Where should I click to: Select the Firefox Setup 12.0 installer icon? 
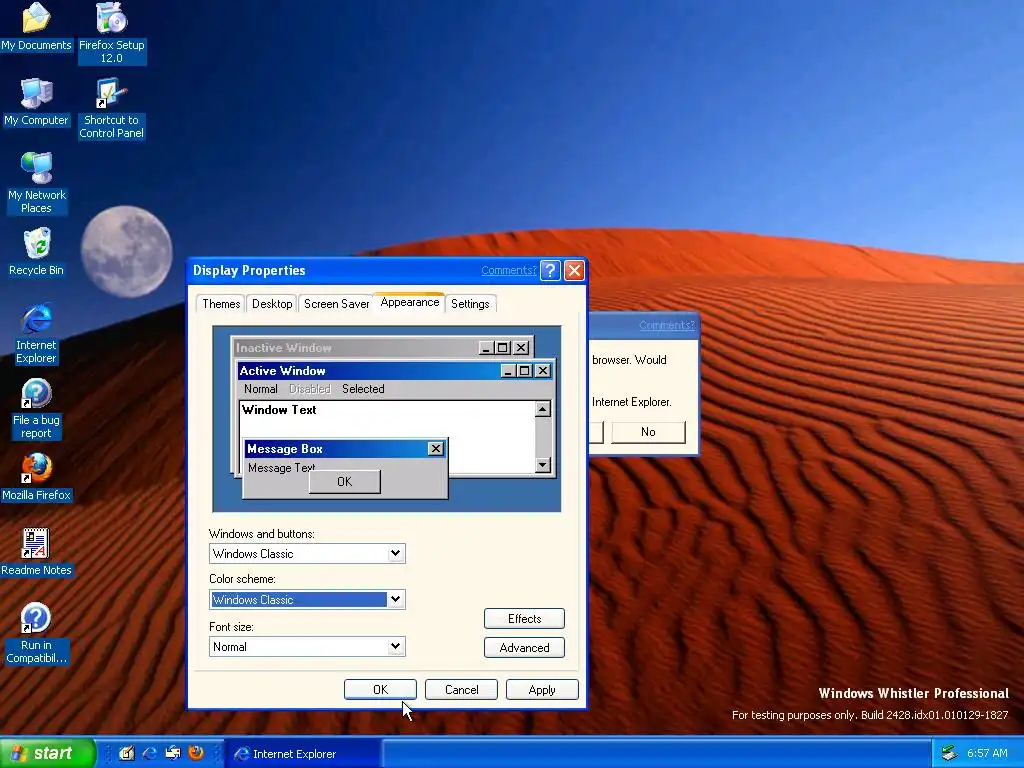pyautogui.click(x=112, y=33)
